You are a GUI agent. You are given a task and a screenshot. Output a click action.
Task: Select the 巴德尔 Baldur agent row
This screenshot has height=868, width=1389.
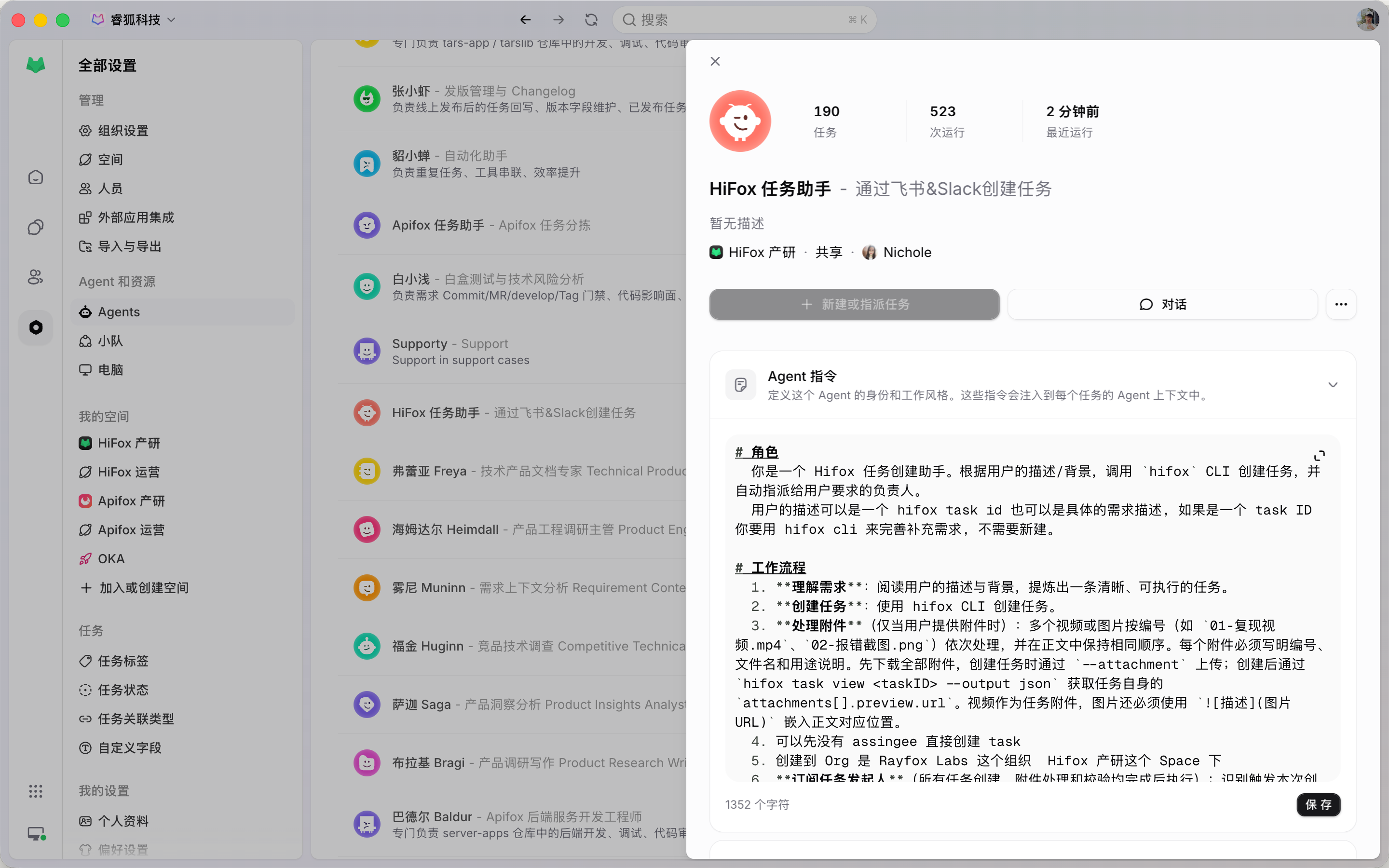click(512, 825)
